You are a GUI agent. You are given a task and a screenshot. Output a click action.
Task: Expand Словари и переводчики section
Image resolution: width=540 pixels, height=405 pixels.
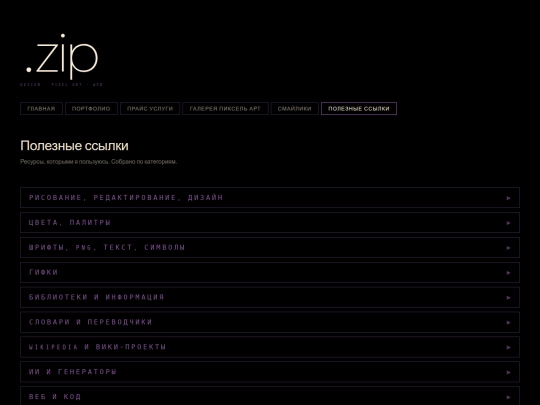[270, 322]
